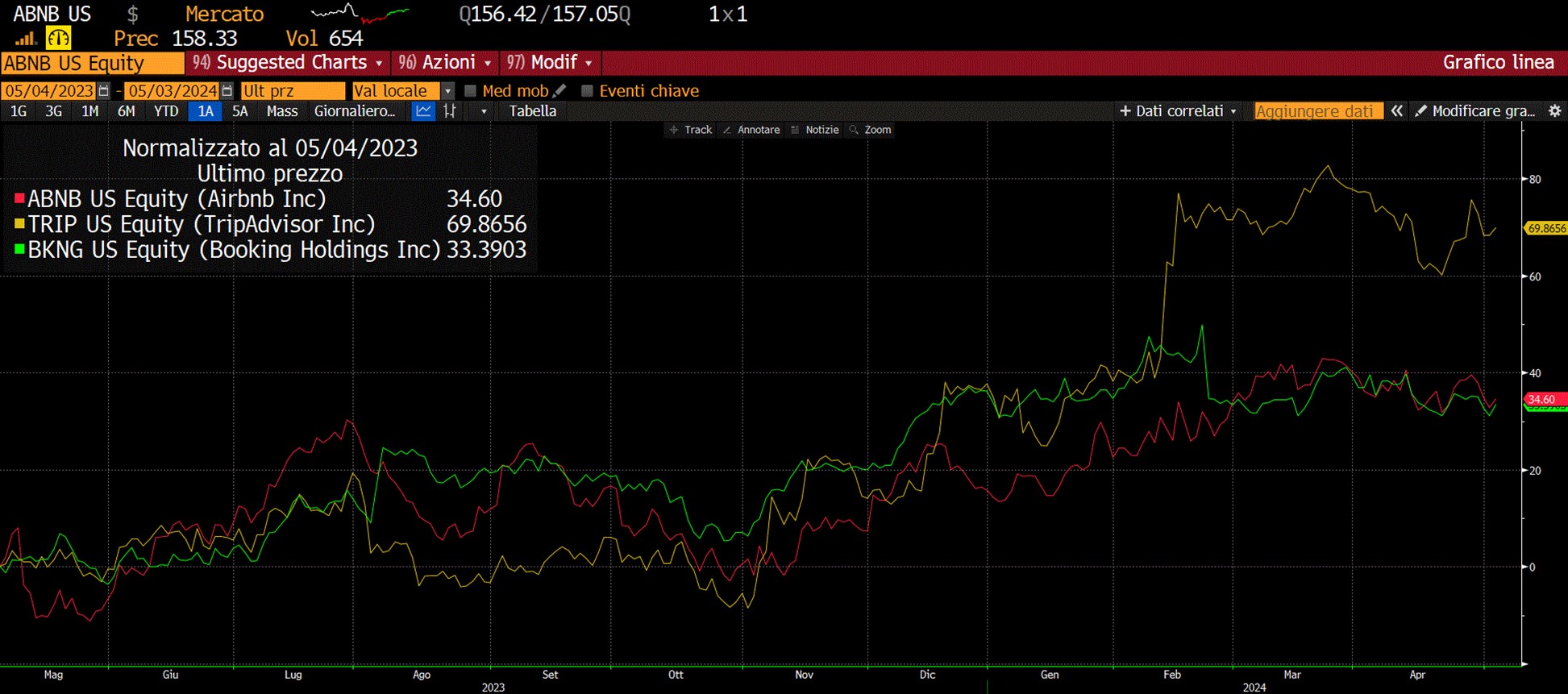This screenshot has width=1568, height=694.
Task: Click the Mercato label in header
Action: [225, 15]
